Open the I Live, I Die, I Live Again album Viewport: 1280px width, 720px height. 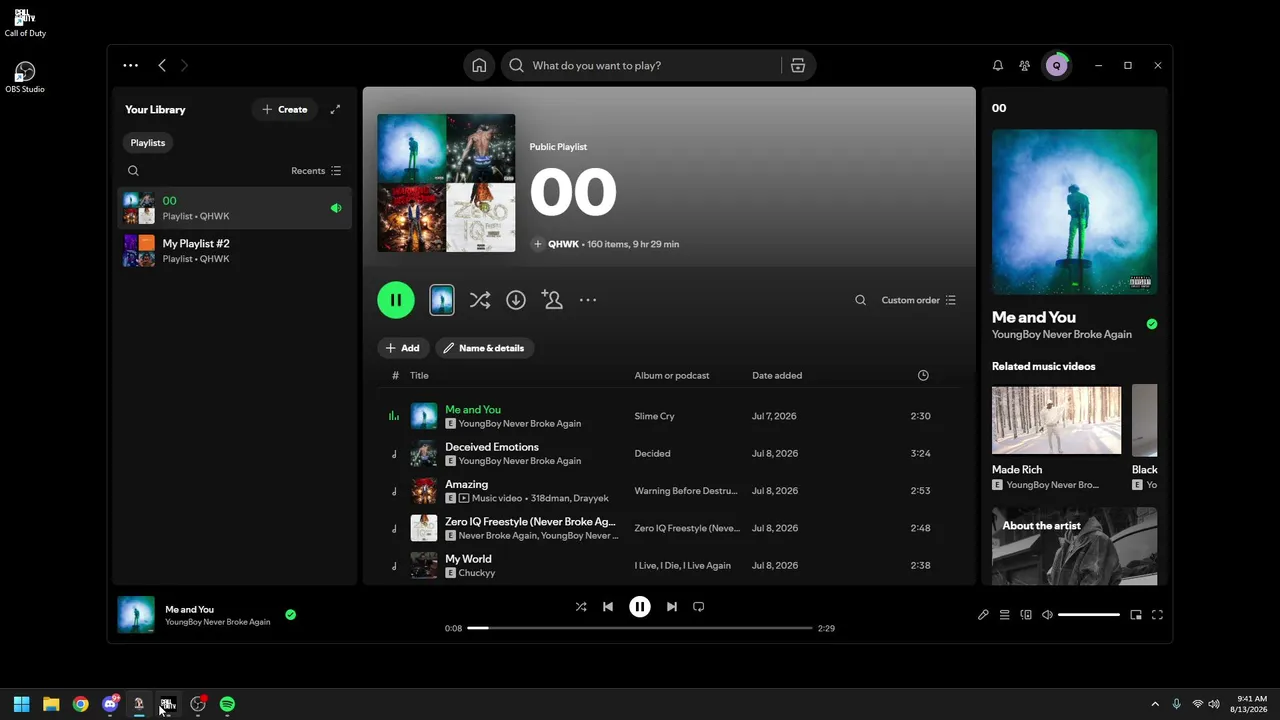click(682, 566)
